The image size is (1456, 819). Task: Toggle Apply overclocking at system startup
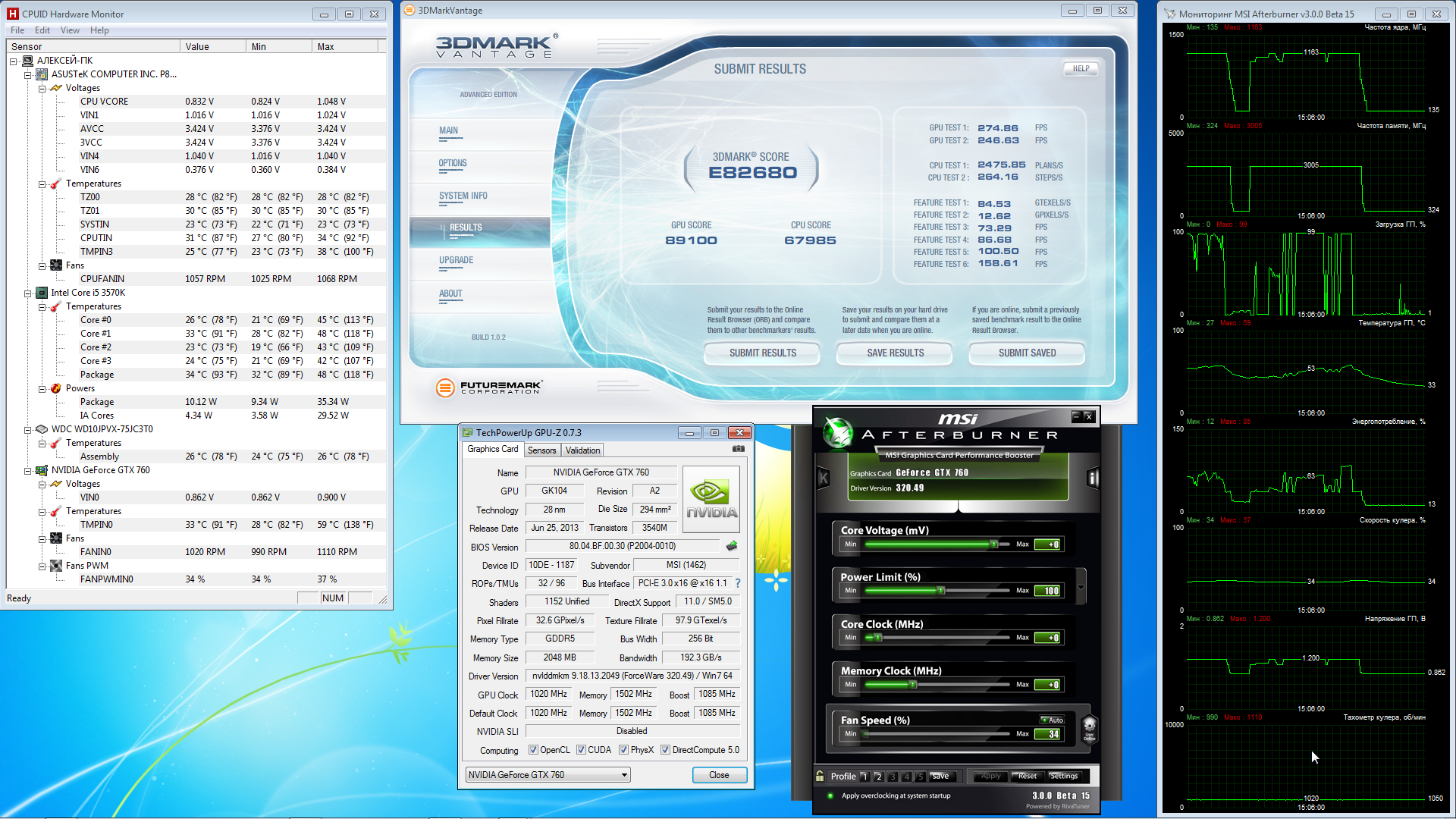[830, 795]
